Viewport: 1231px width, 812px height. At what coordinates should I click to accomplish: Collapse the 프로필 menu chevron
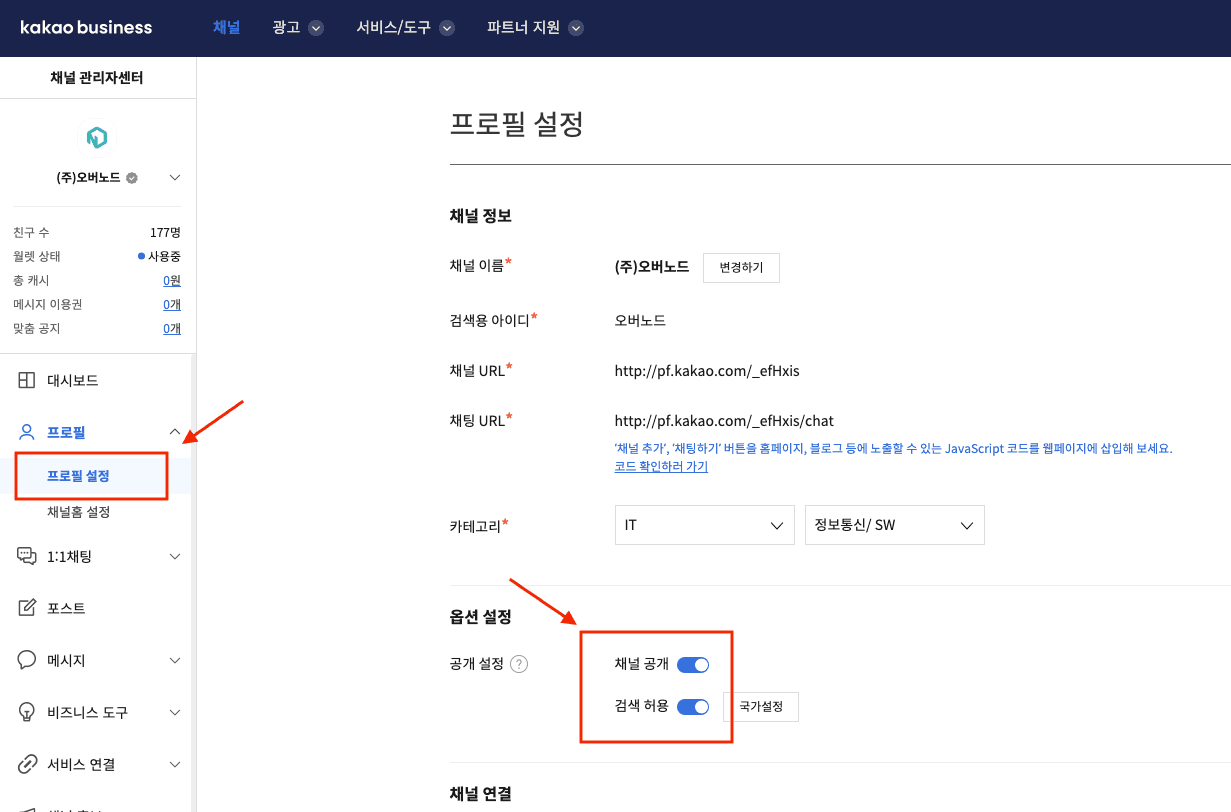175,432
